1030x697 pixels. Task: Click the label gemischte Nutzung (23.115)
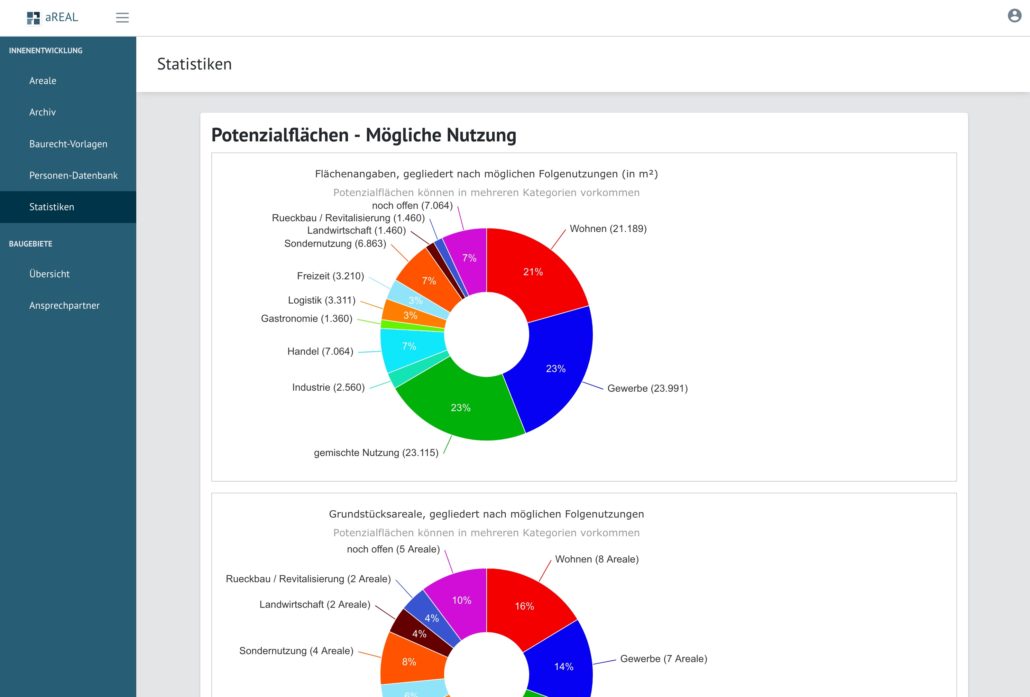pos(376,453)
